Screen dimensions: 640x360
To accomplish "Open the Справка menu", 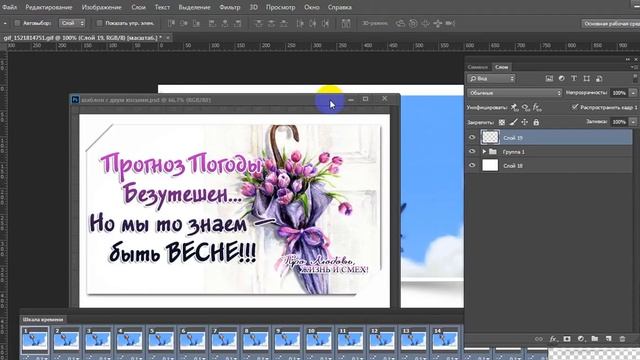I will [x=340, y=7].
